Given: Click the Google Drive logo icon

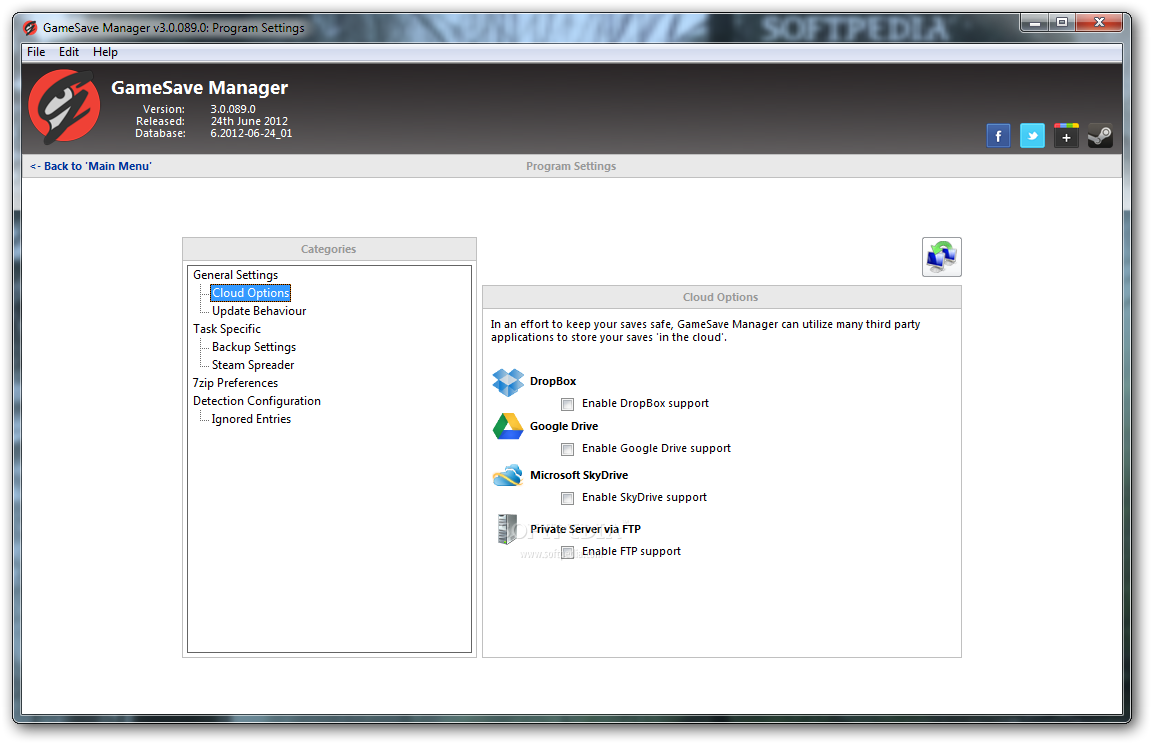Looking at the screenshot, I should (x=508, y=427).
